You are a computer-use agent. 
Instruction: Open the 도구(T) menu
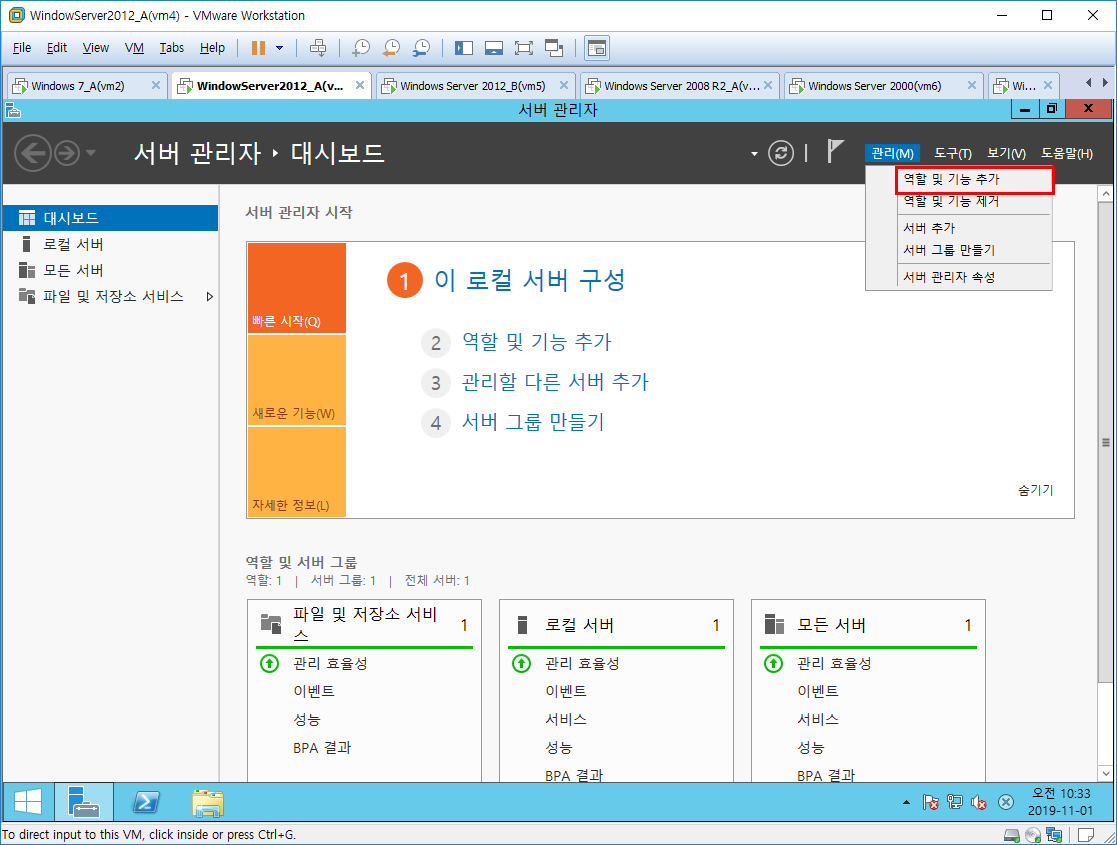pyautogui.click(x=952, y=153)
